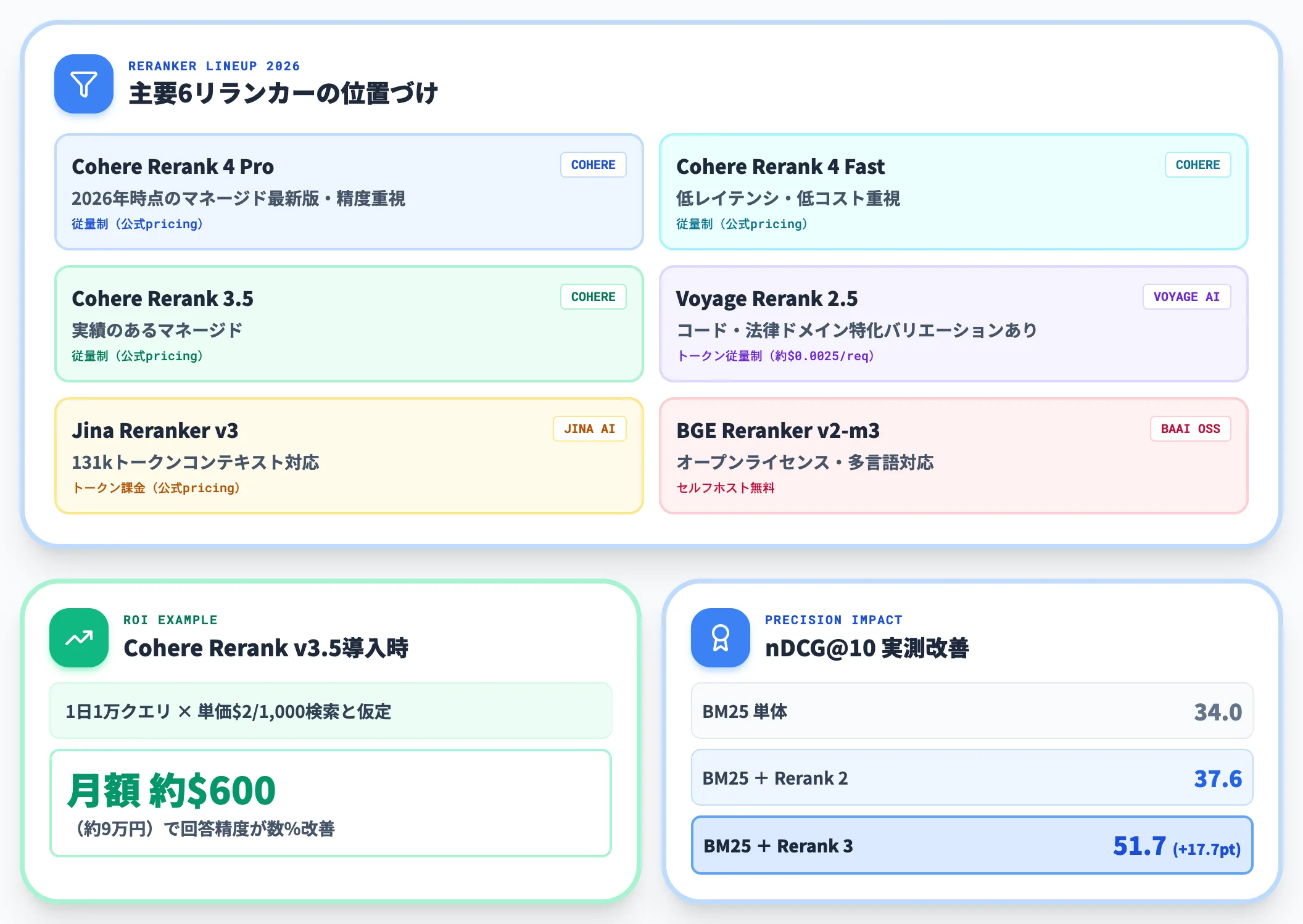Click the PRECISION IMPACT label
The width and height of the screenshot is (1303, 924).
point(834,620)
